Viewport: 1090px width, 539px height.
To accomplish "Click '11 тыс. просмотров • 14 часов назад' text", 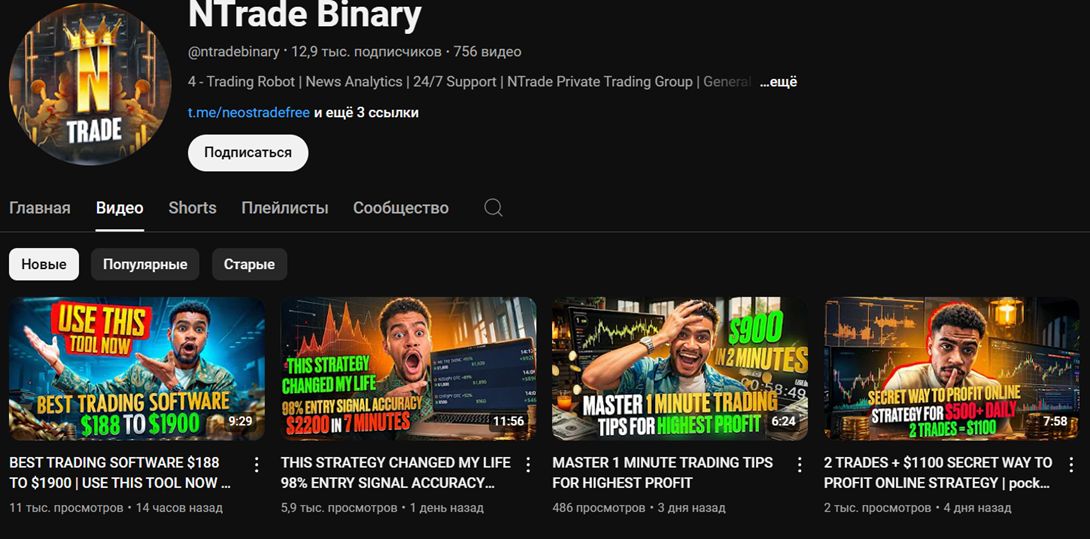I will point(116,508).
